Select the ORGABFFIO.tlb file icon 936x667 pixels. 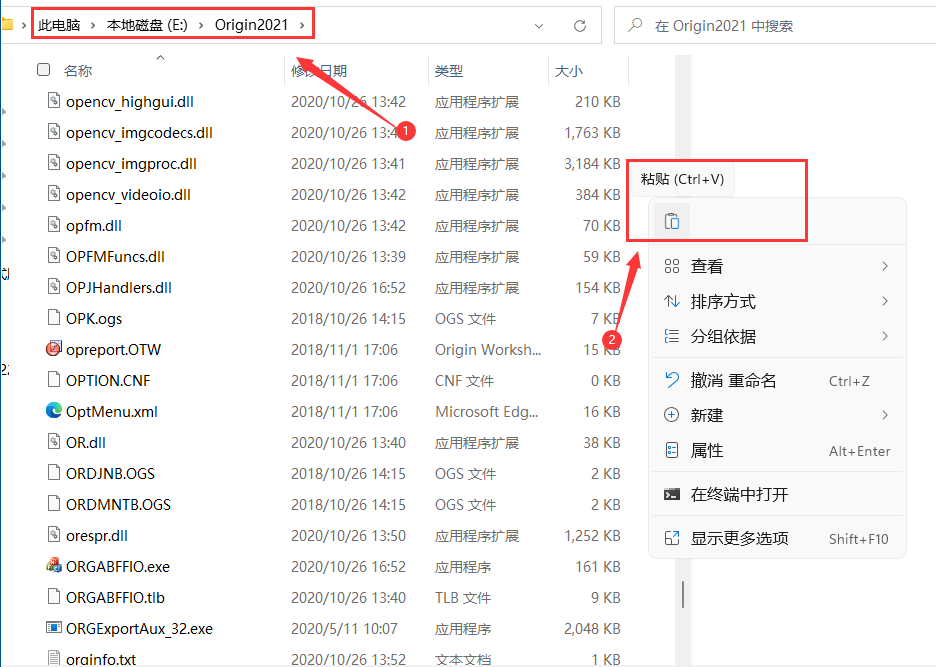point(54,597)
